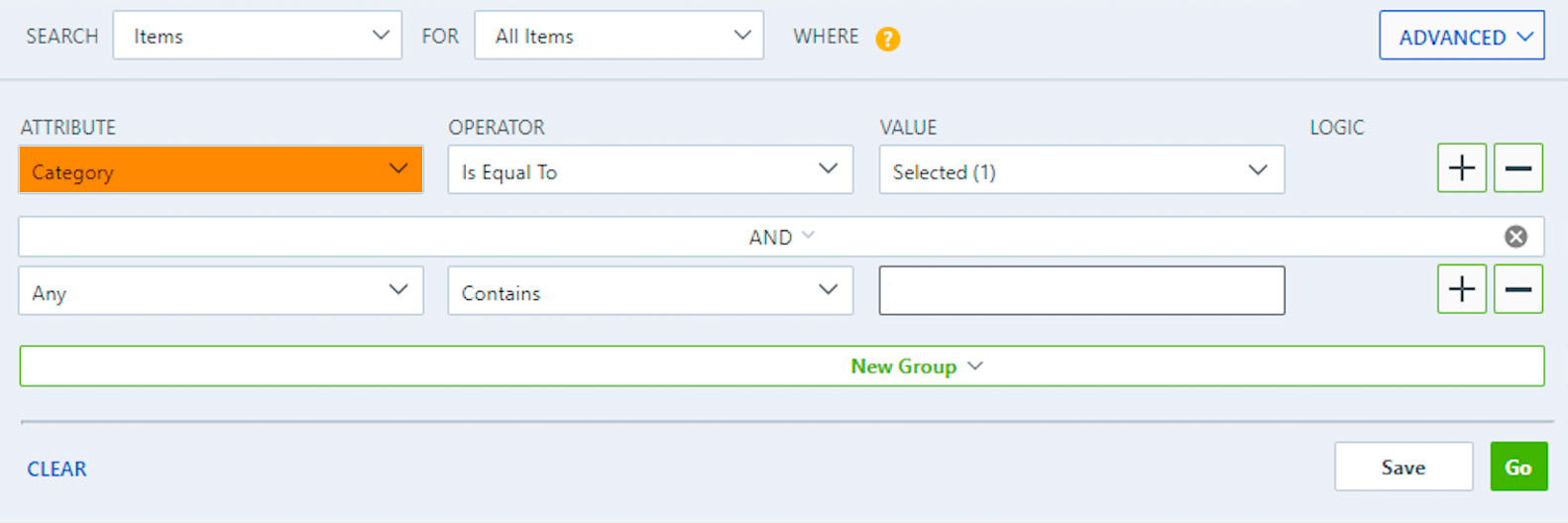
Task: Remove the Category condition row with minus
Action: pos(1517,168)
